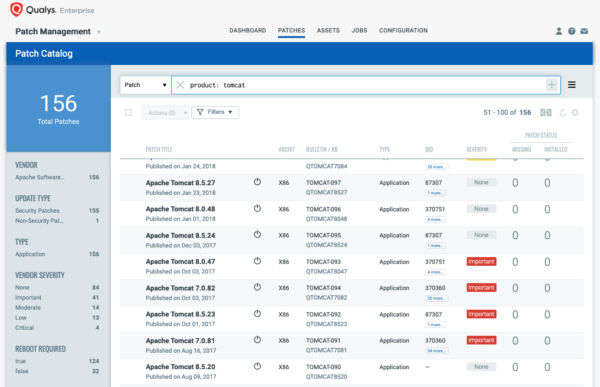Open the Patch search type dropdown
The image size is (600, 387).
145,85
